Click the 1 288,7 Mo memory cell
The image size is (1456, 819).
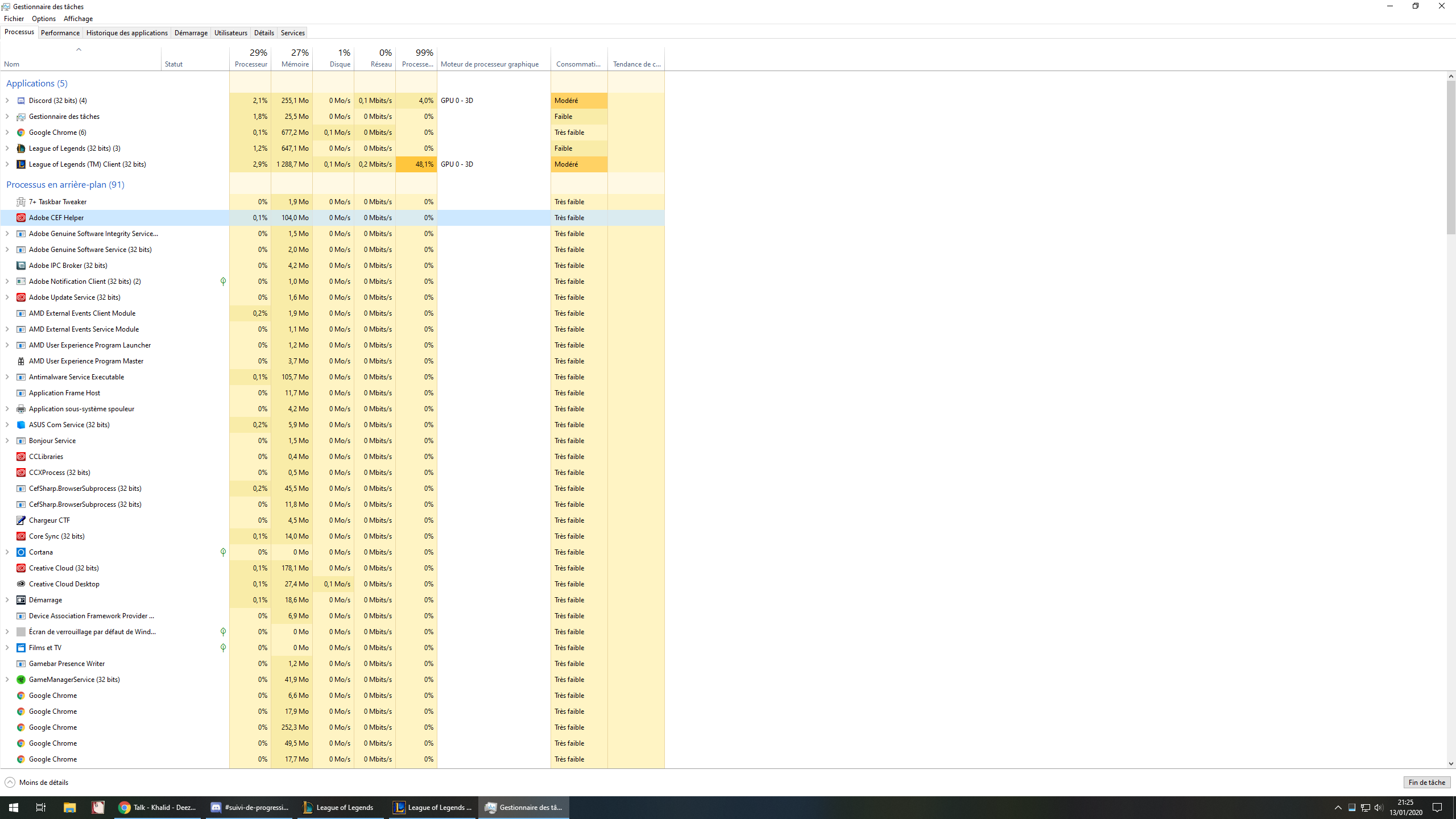292,164
